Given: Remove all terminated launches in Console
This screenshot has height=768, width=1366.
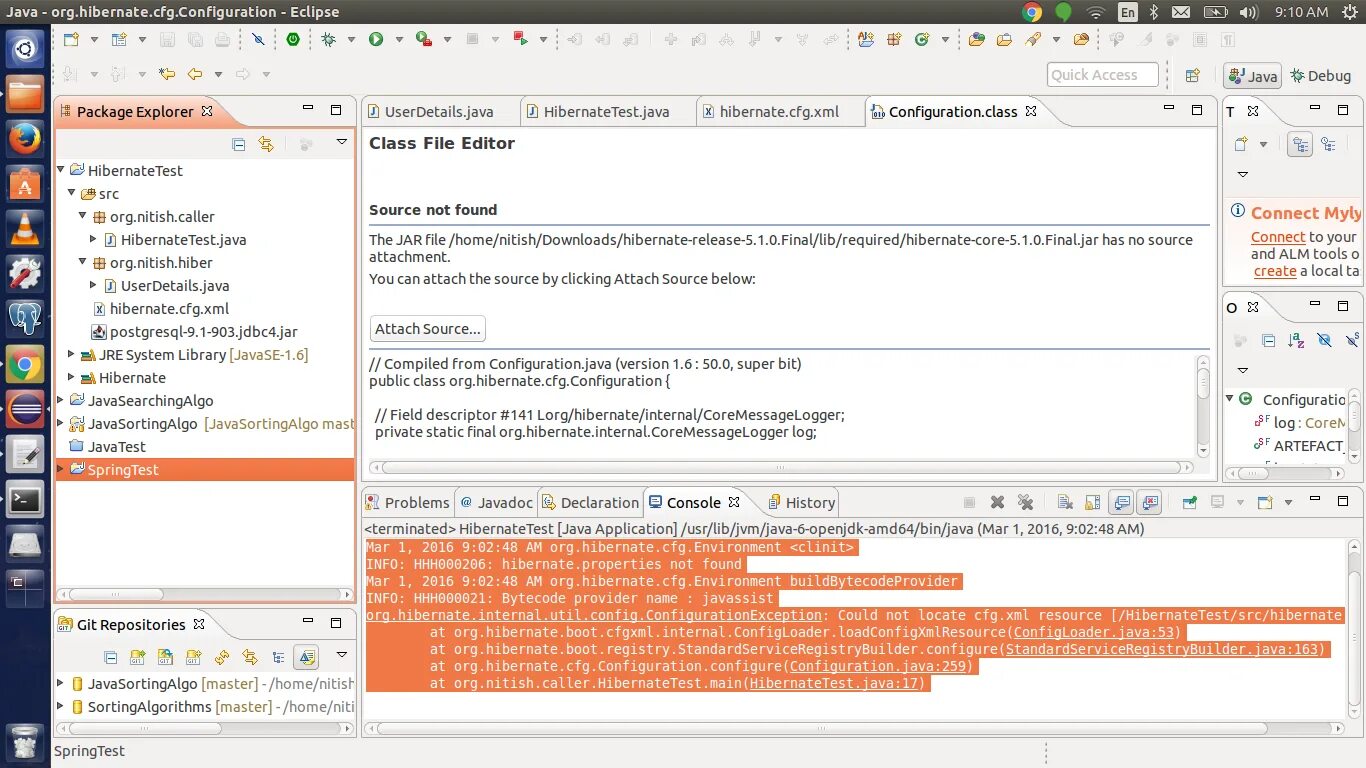Looking at the screenshot, I should 1025,502.
